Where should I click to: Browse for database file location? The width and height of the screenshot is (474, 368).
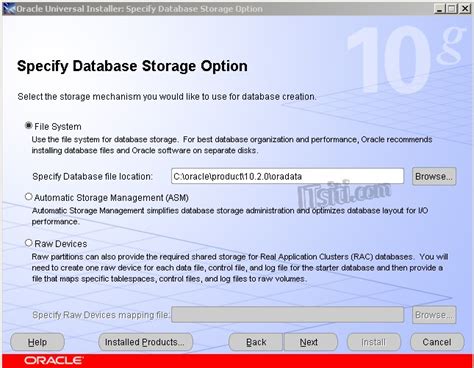pos(434,176)
